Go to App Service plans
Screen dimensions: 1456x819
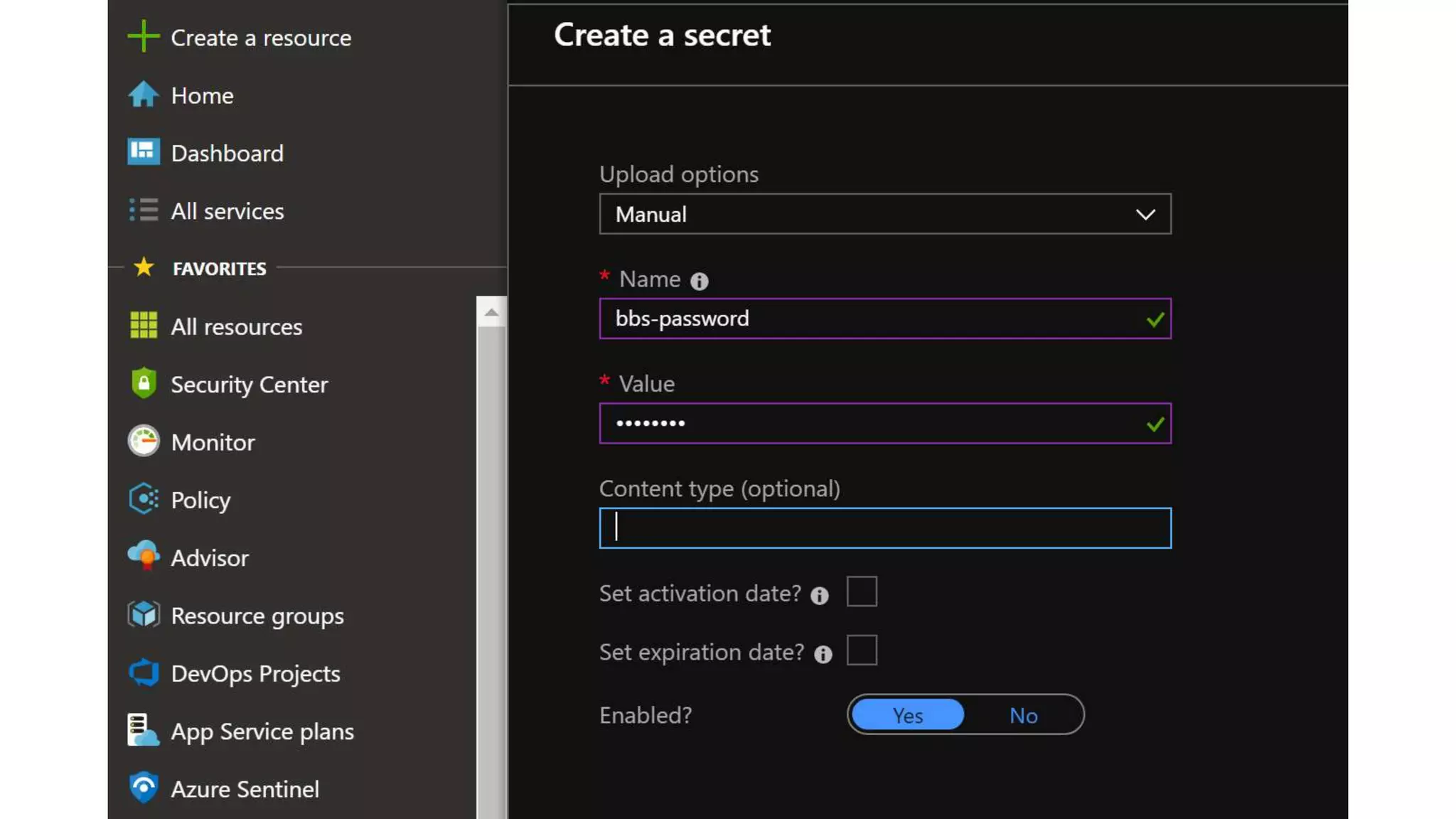pos(262,732)
